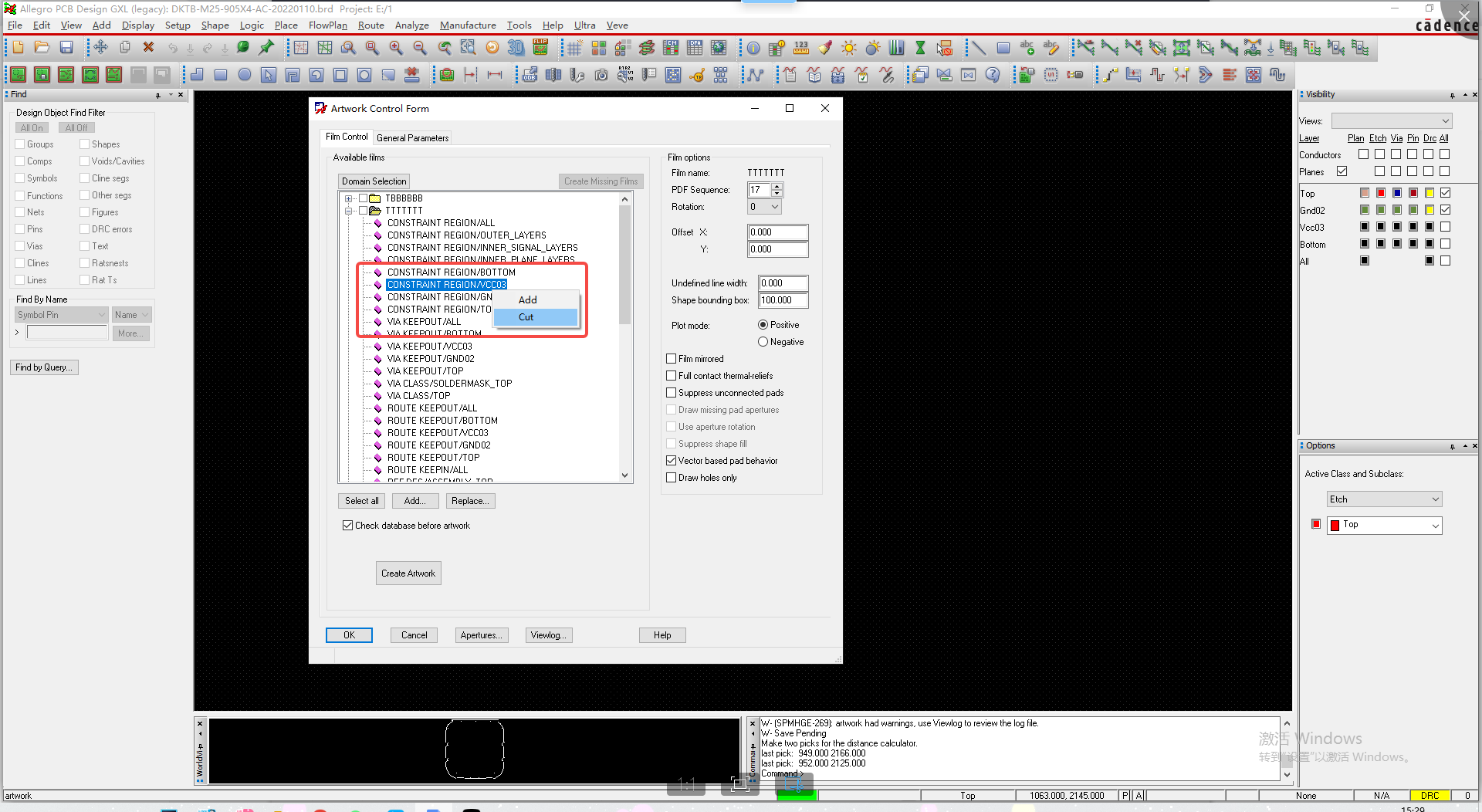Click the Apertures... button
The width and height of the screenshot is (1482, 812).
click(482, 635)
